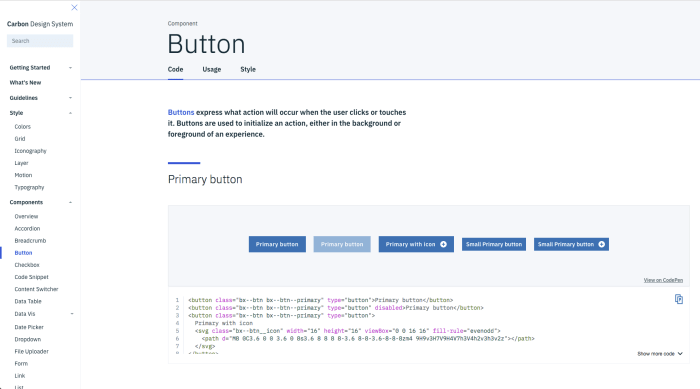This screenshot has height=389, width=700.
Task: Collapse the Style section in sidebar
Action: point(41,113)
